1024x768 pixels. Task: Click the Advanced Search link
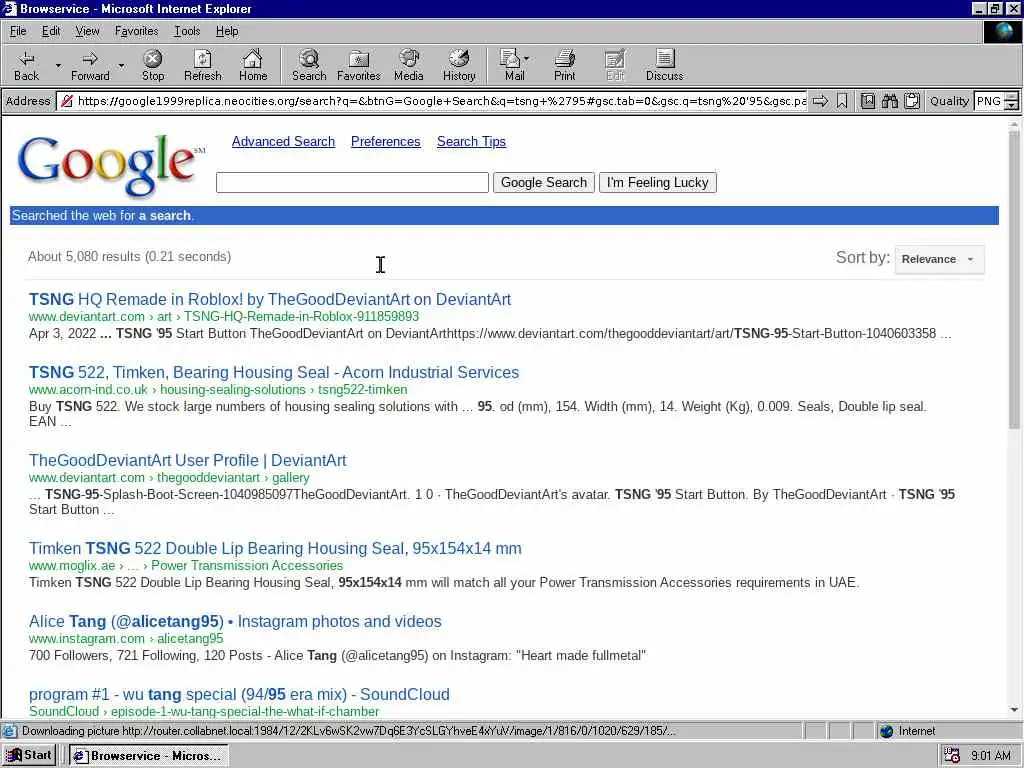point(283,142)
